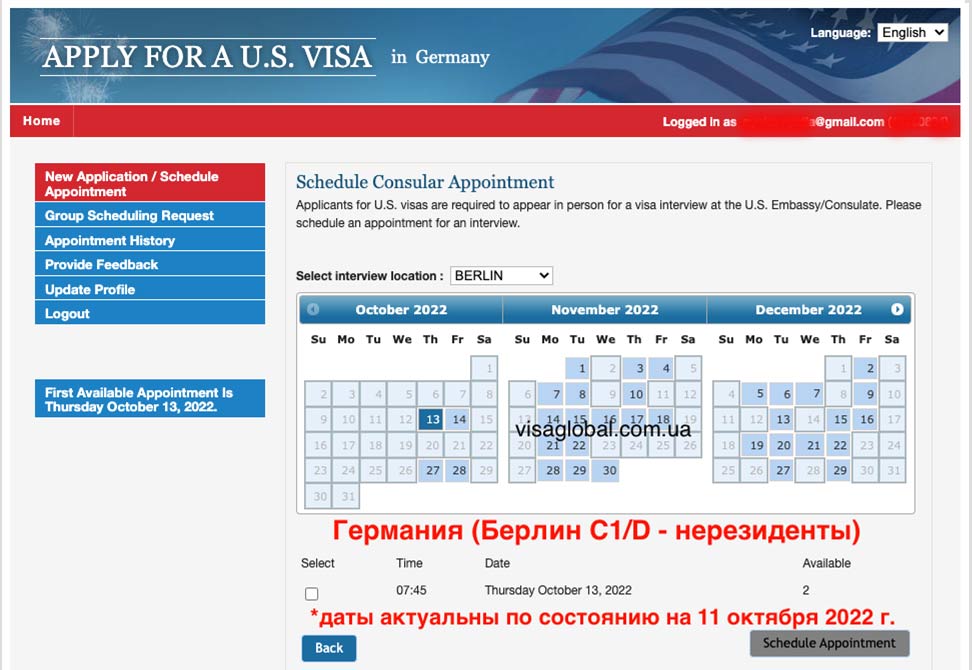Click the 'Thursday October 13, 2022' date text
972x670 pixels.
coord(558,590)
